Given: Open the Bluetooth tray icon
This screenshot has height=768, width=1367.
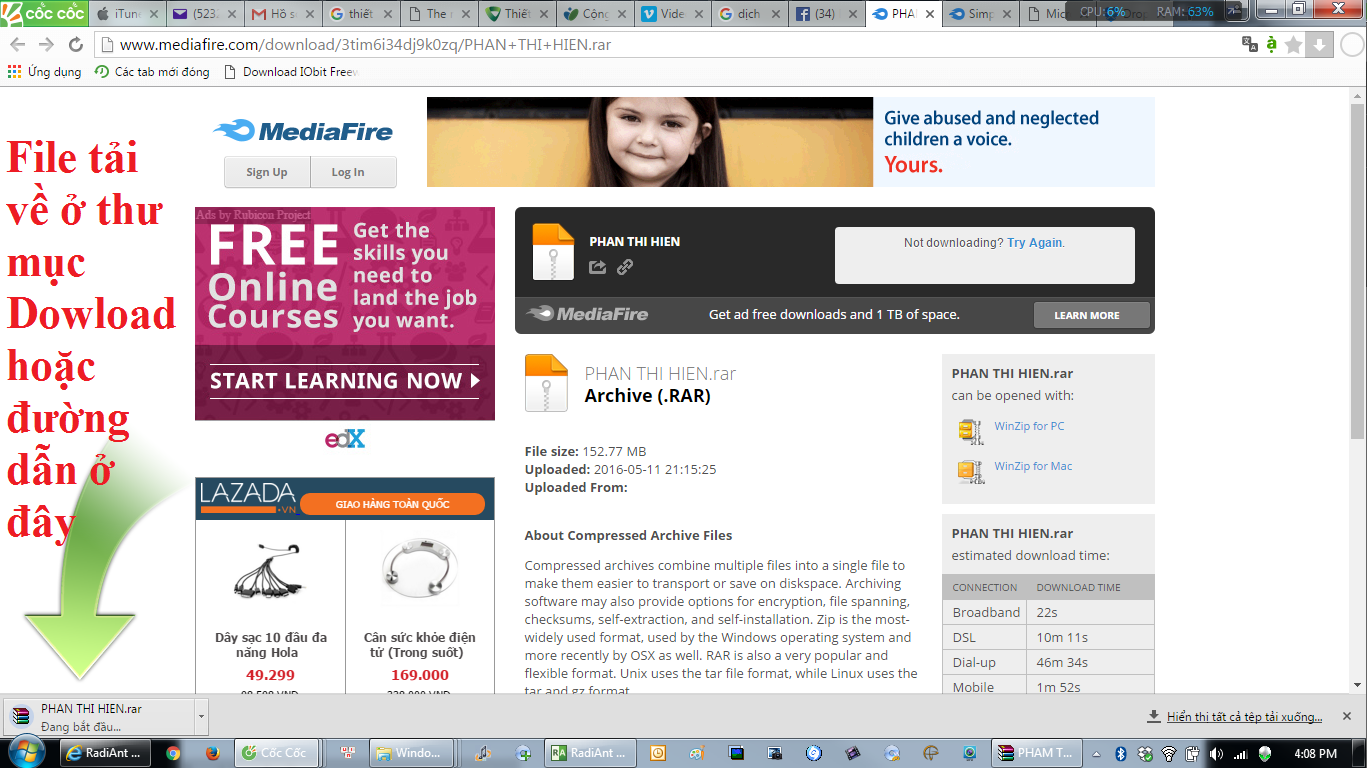Looking at the screenshot, I should click(x=1121, y=753).
